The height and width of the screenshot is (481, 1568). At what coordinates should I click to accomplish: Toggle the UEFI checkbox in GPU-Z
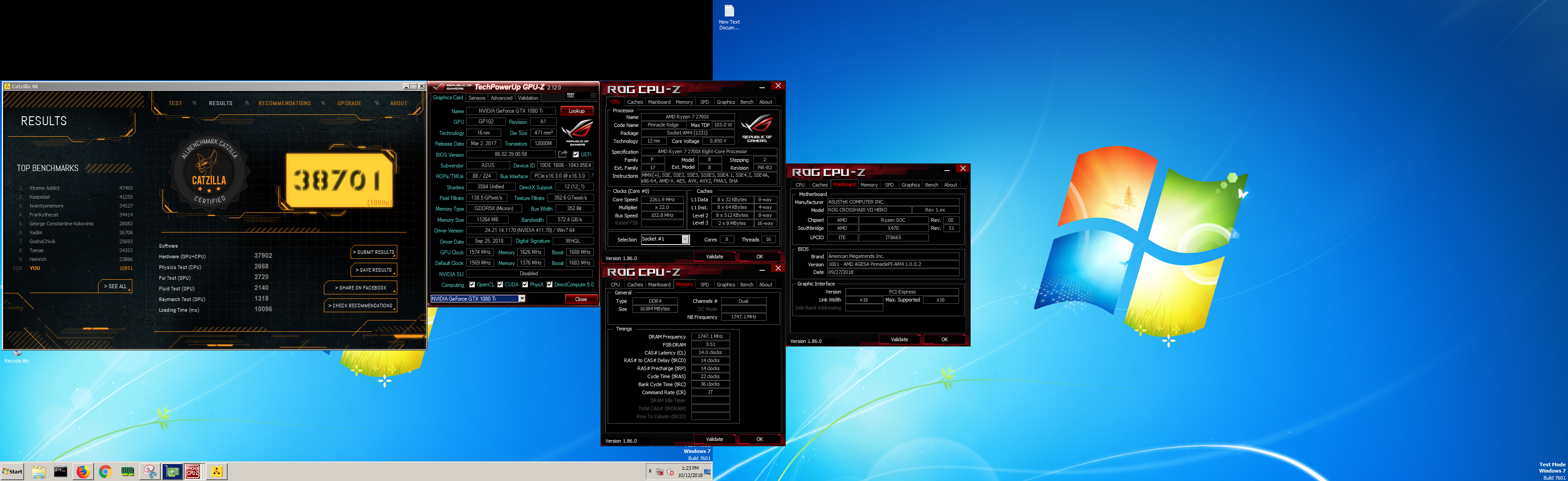pyautogui.click(x=576, y=155)
